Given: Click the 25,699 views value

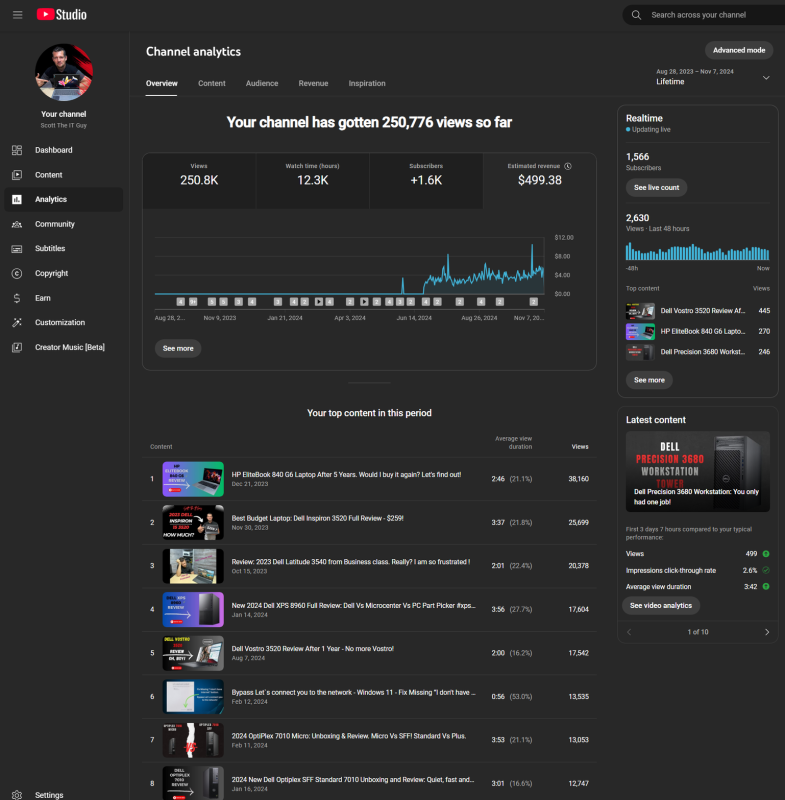Looking at the screenshot, I should coord(578,522).
